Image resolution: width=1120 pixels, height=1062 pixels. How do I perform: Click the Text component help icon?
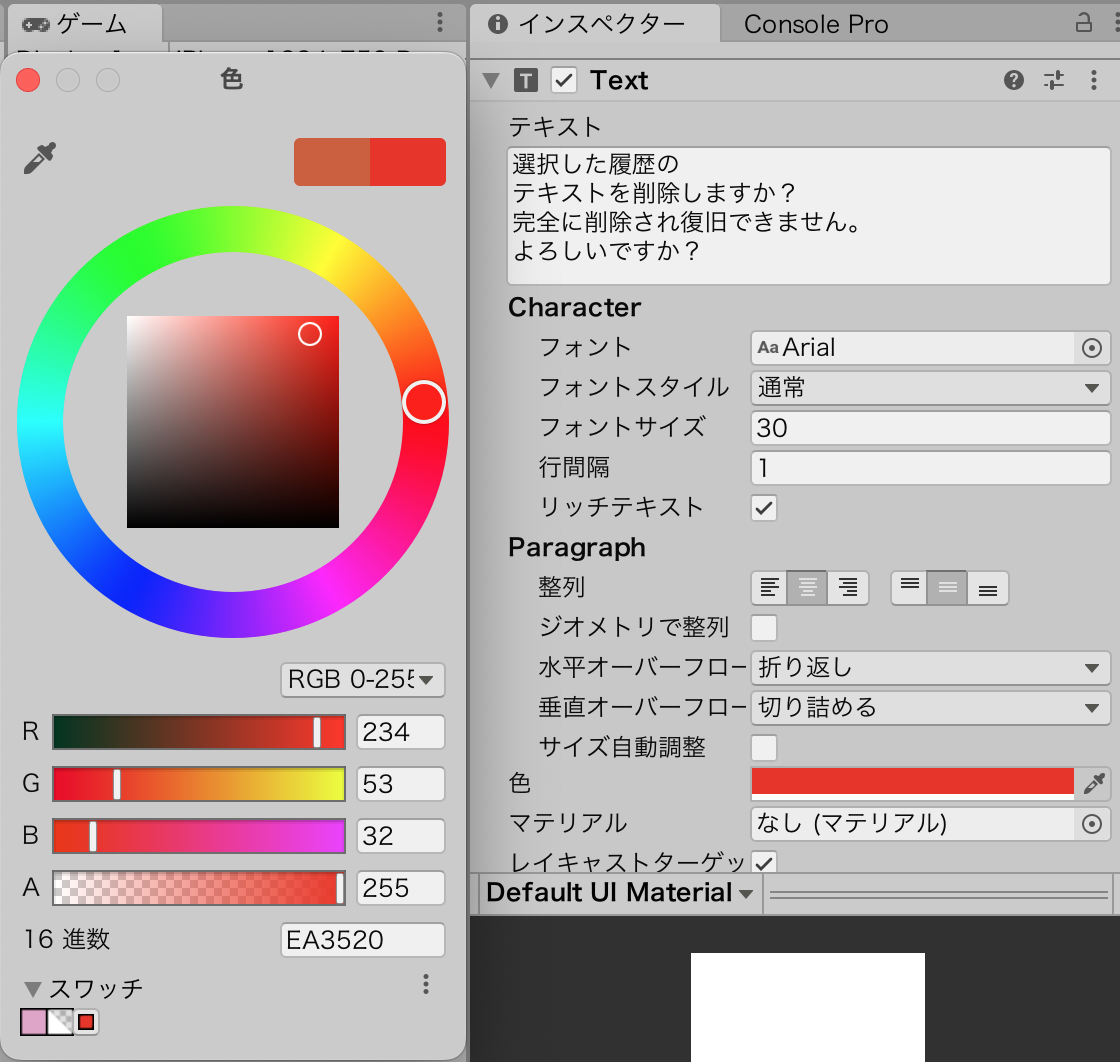click(1014, 80)
